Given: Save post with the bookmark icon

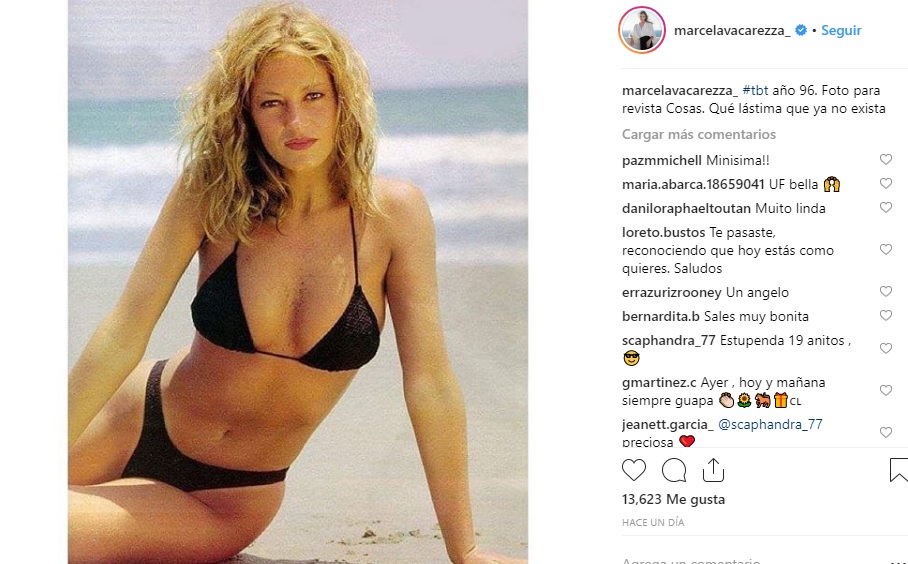Looking at the screenshot, I should (x=899, y=470).
